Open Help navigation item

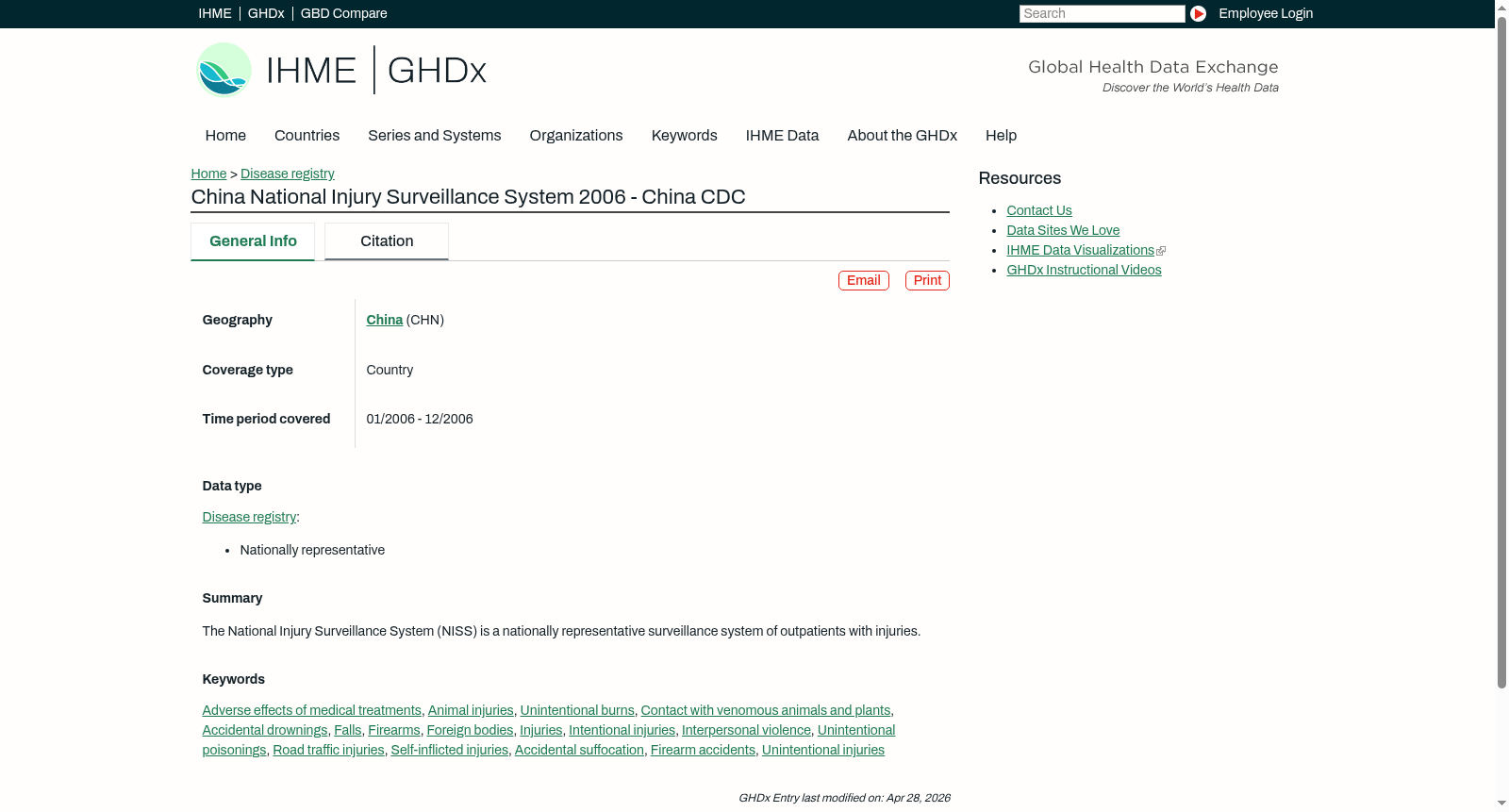click(x=1001, y=135)
